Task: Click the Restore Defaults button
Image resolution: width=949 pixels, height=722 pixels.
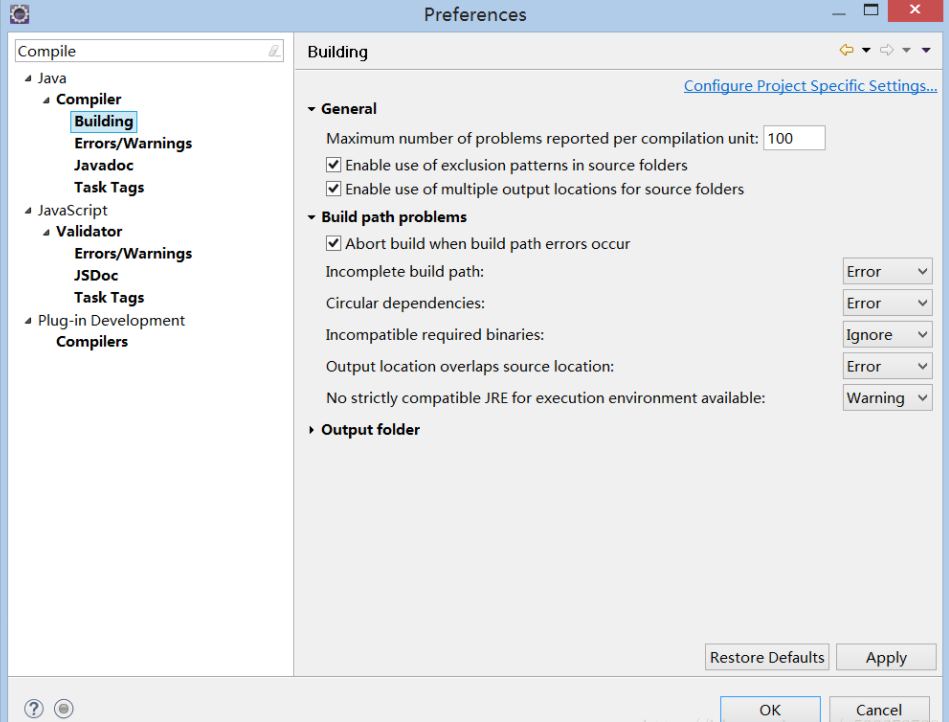Action: tap(767, 657)
